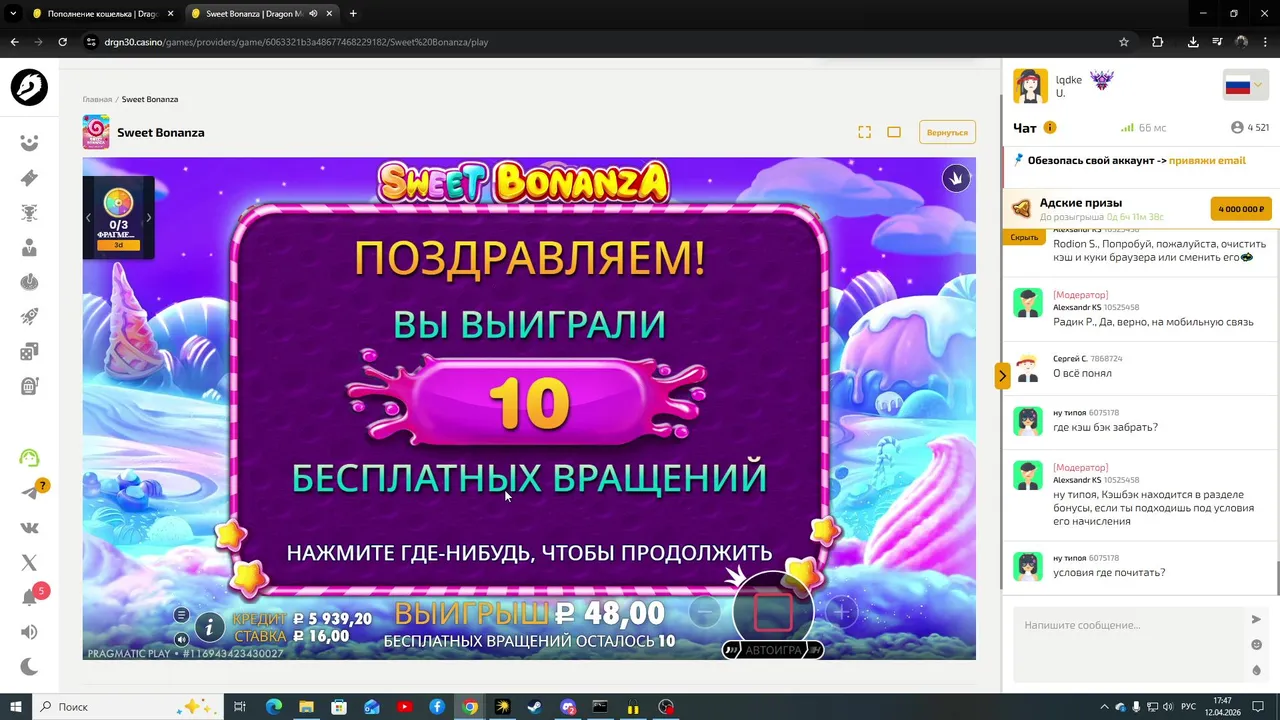Click the left arrow of fragments widget

pyautogui.click(x=88, y=217)
